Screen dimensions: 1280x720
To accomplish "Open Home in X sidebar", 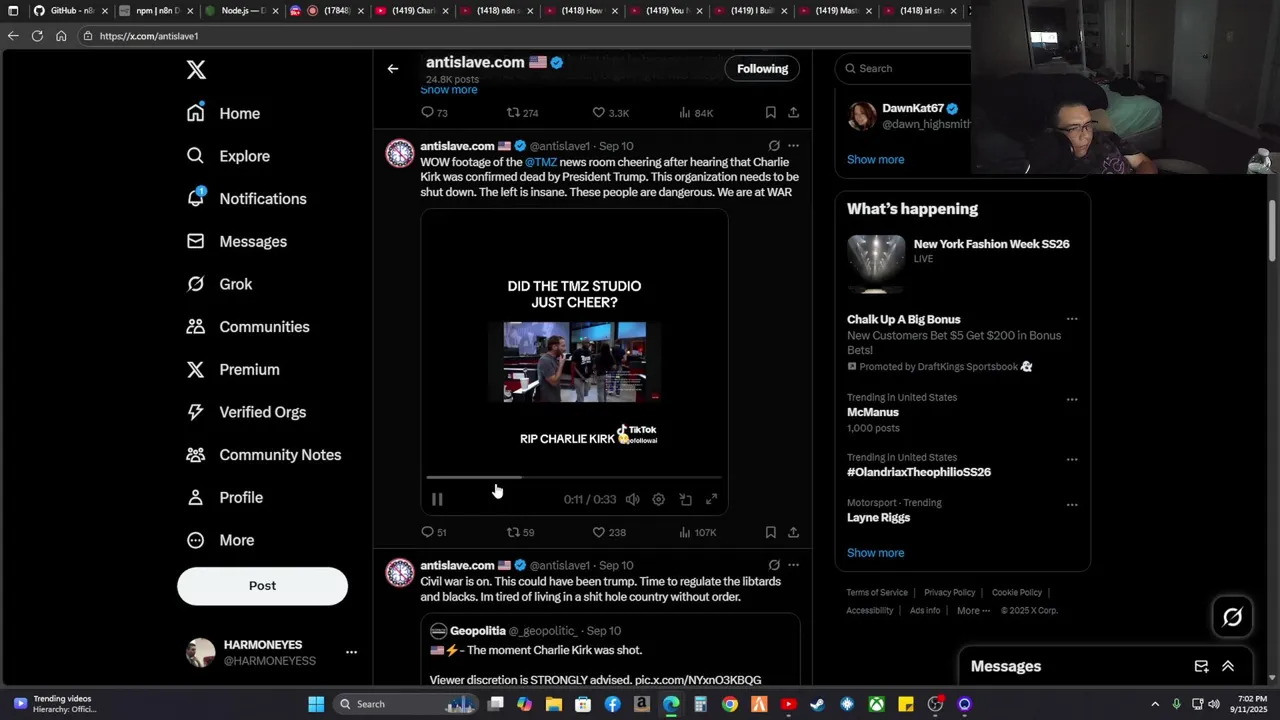I will [x=223, y=113].
